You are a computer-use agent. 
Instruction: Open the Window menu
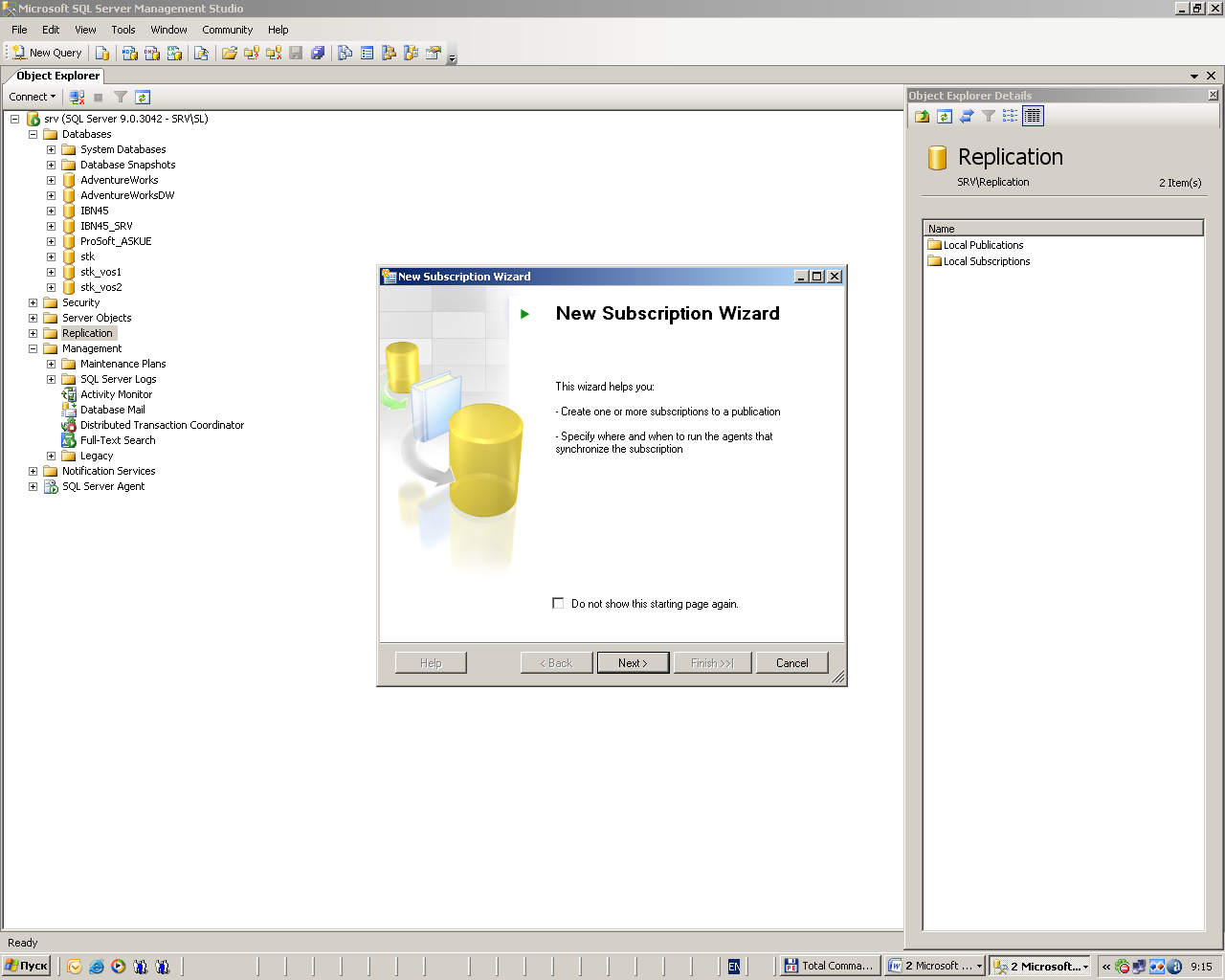click(168, 30)
